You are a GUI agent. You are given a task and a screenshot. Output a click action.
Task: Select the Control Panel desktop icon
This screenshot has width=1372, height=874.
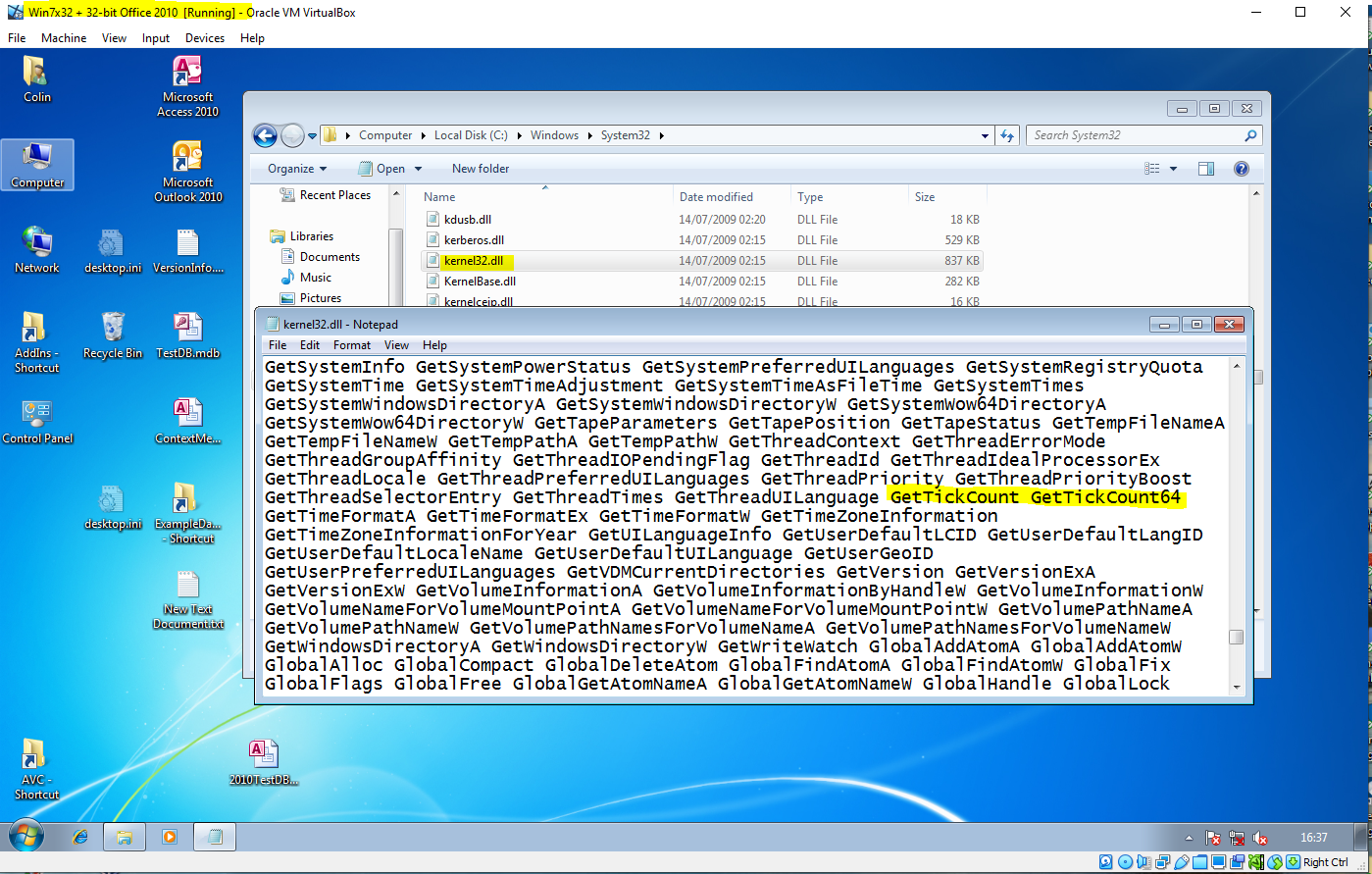[x=37, y=422]
